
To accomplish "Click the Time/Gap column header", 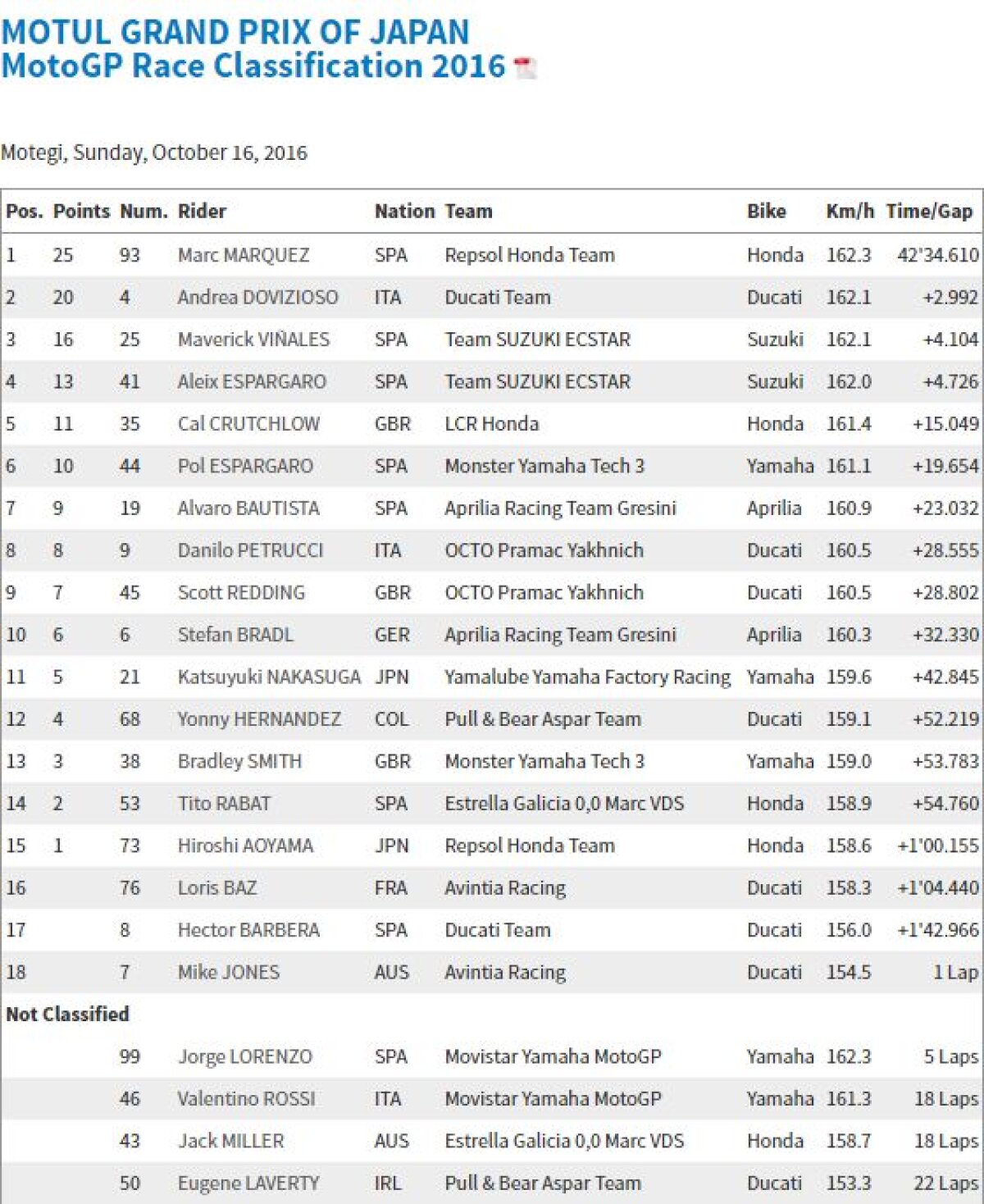I will coord(929,212).
